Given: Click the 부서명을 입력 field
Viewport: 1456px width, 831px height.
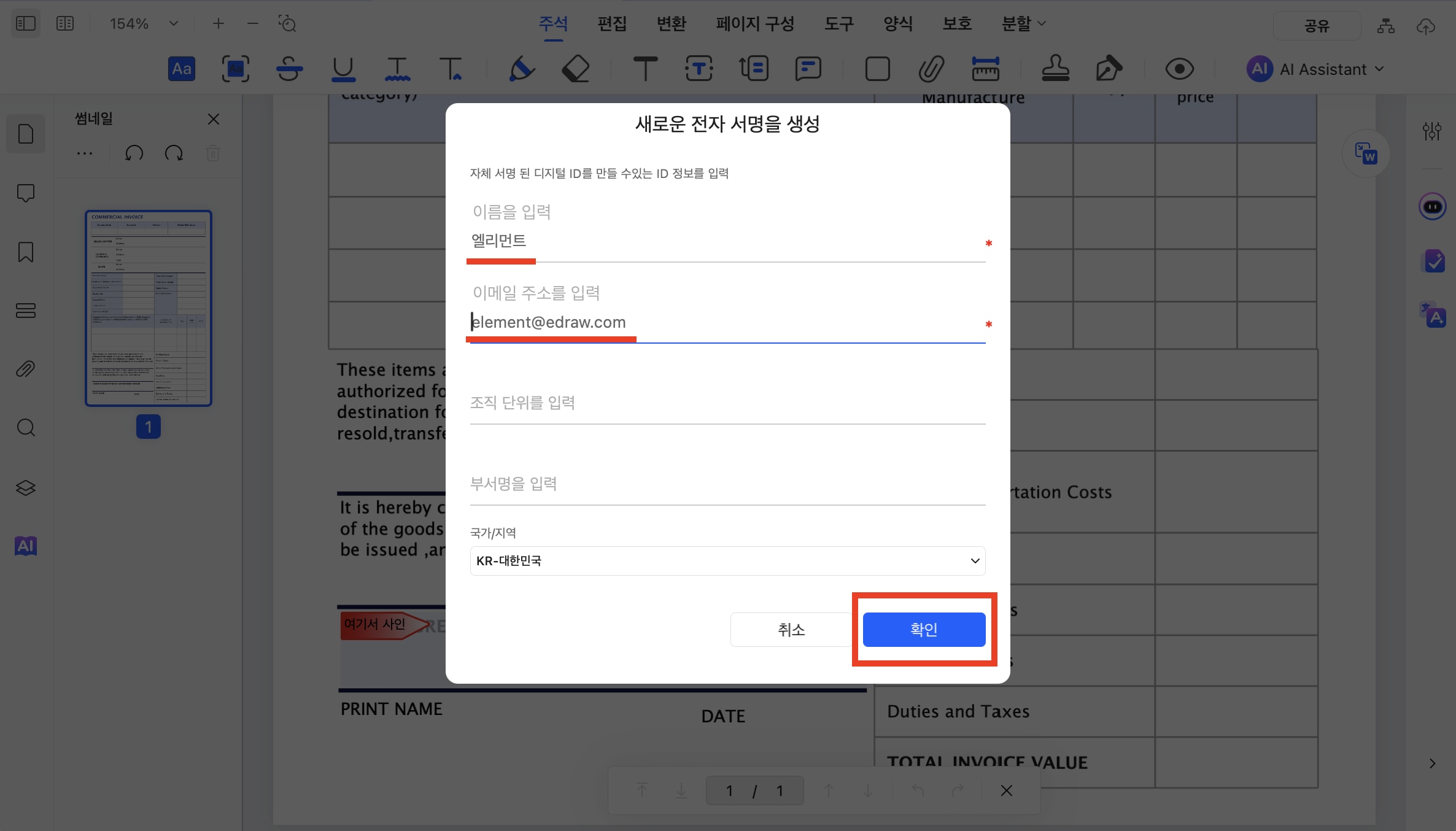Looking at the screenshot, I should tap(727, 484).
